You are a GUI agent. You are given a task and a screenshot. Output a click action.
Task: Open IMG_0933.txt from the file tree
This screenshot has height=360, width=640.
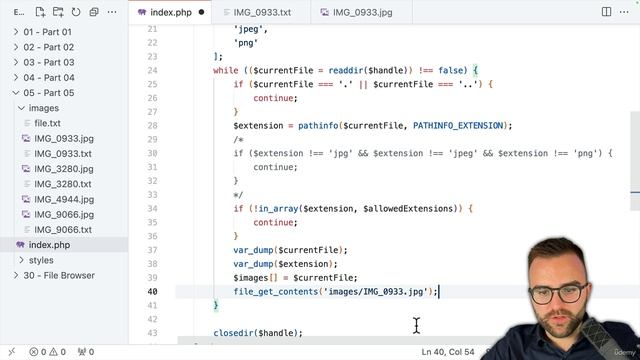pos(64,153)
